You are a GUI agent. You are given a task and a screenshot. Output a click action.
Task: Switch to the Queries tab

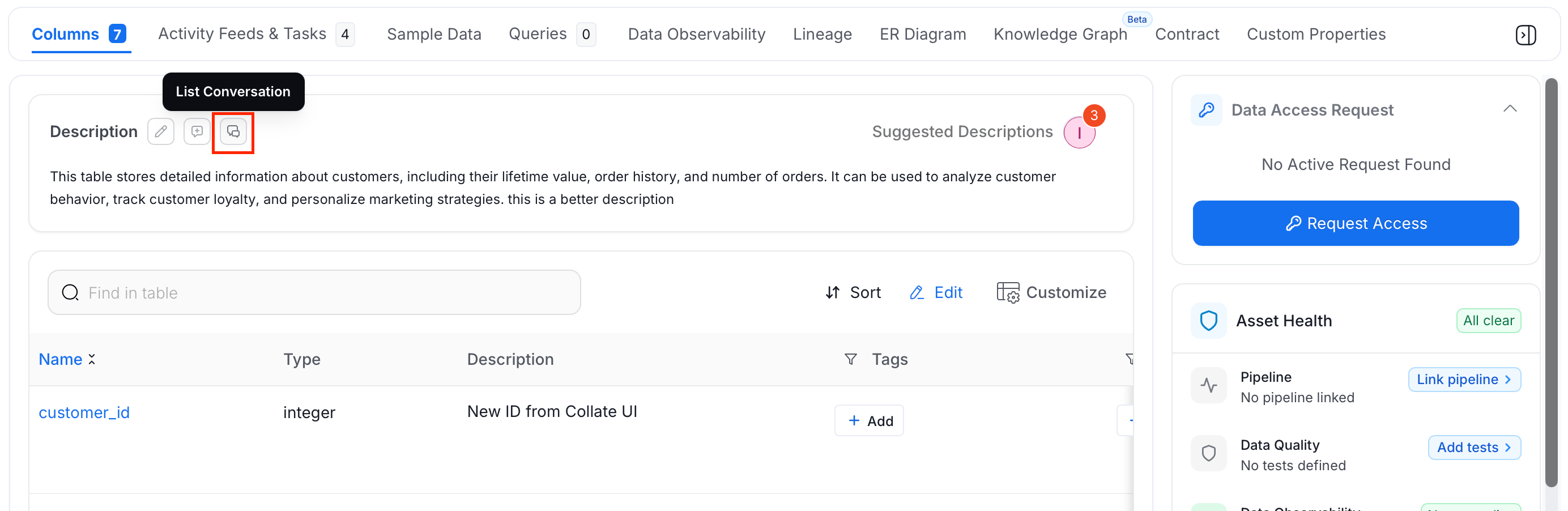[x=552, y=34]
